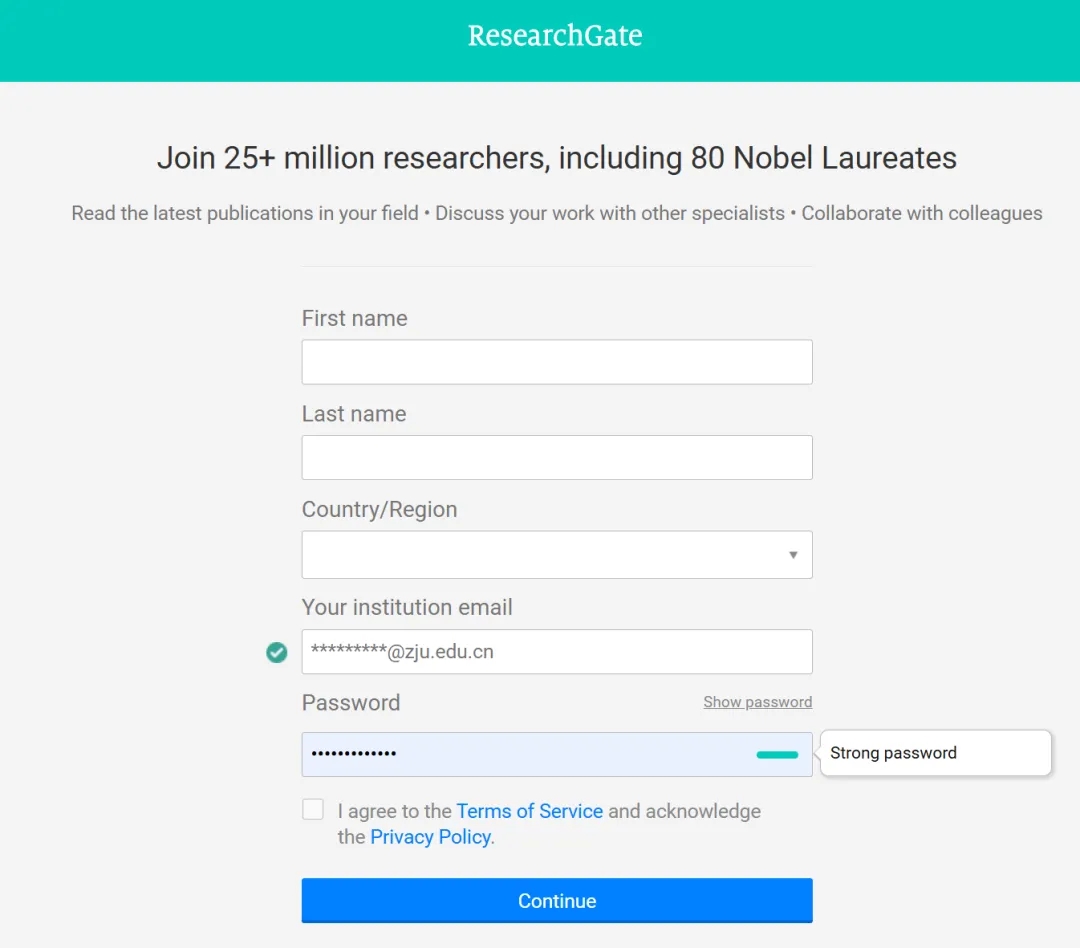Click inside the Password field
The width and height of the screenshot is (1080, 948).
[x=557, y=754]
